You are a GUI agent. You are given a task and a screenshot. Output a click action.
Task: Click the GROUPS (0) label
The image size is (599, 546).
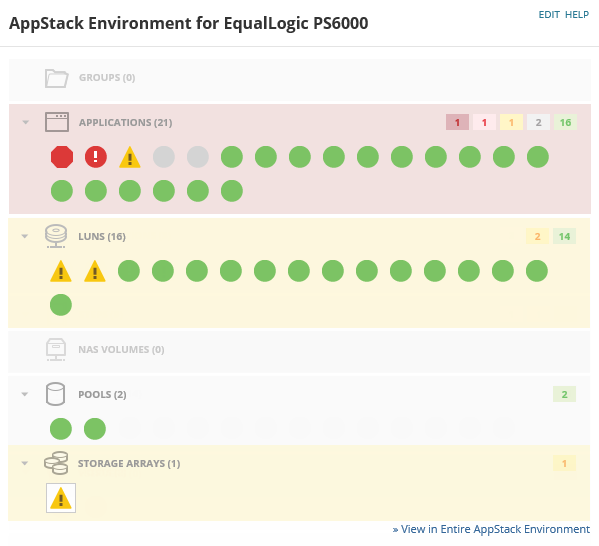tap(107, 78)
